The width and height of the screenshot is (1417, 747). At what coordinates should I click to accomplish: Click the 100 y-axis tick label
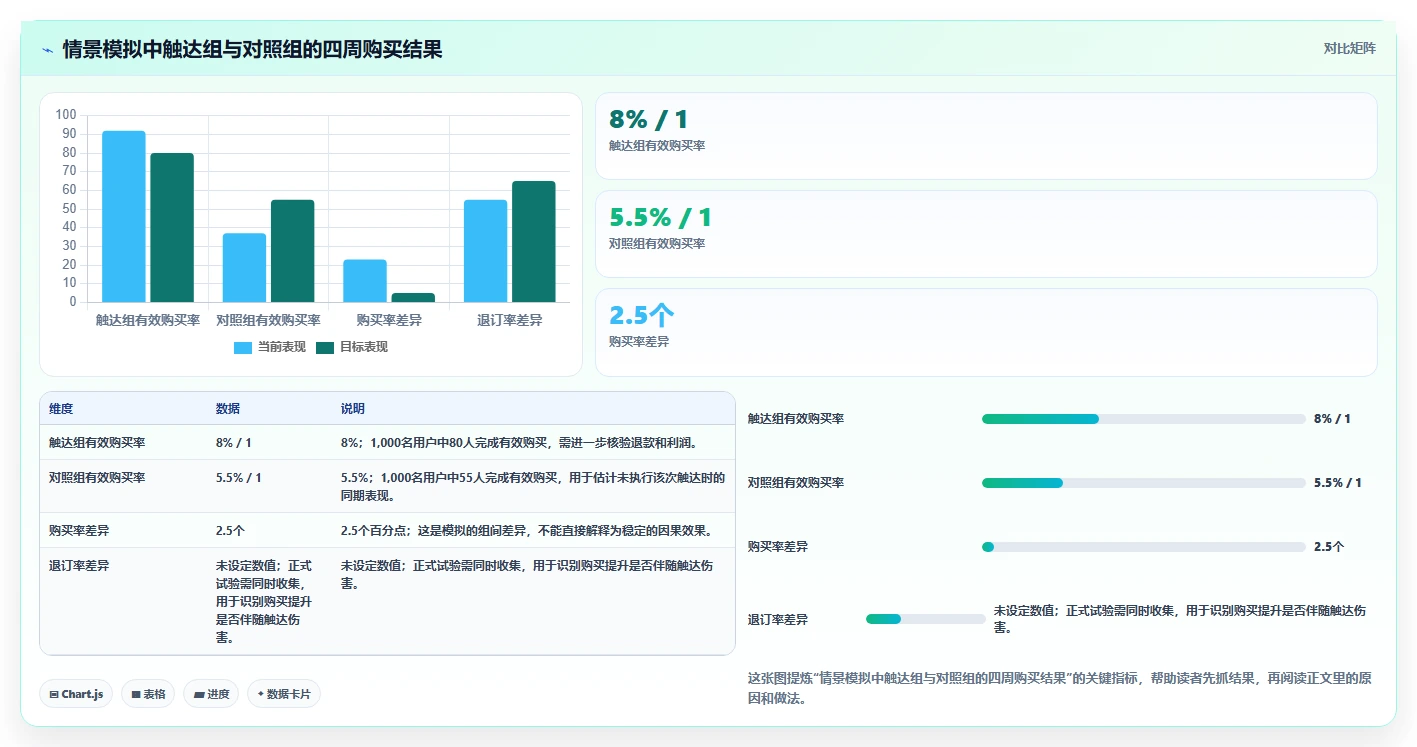(x=66, y=115)
